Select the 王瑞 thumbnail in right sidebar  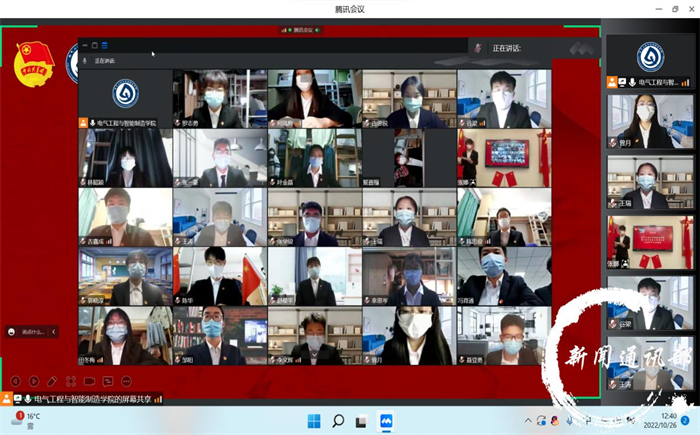pos(650,182)
